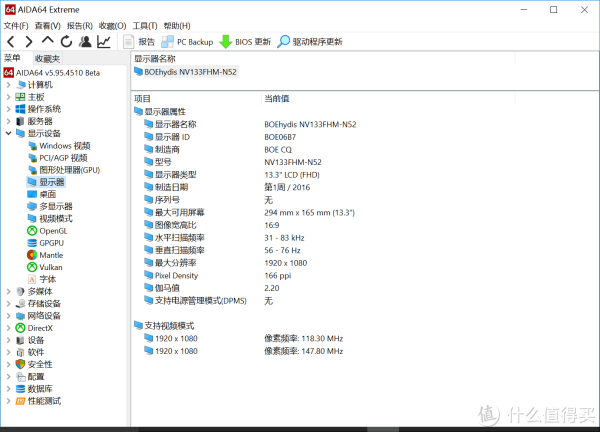Open the 帮助(H) menu
Screen dimensions: 600x432
(x=177, y=26)
